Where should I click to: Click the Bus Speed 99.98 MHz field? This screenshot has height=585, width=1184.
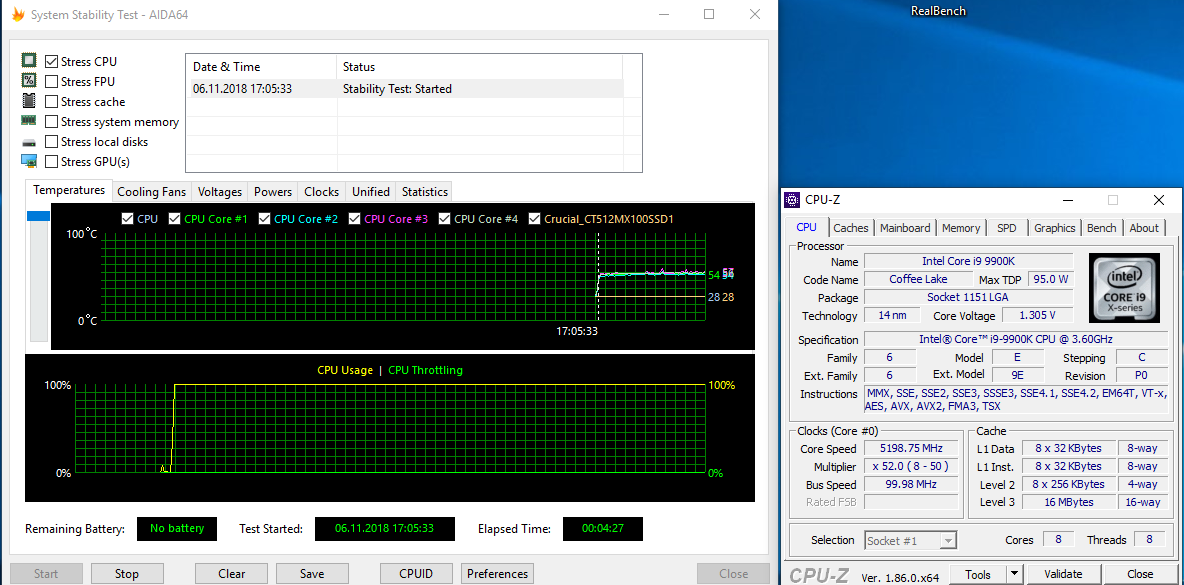pyautogui.click(x=911, y=485)
